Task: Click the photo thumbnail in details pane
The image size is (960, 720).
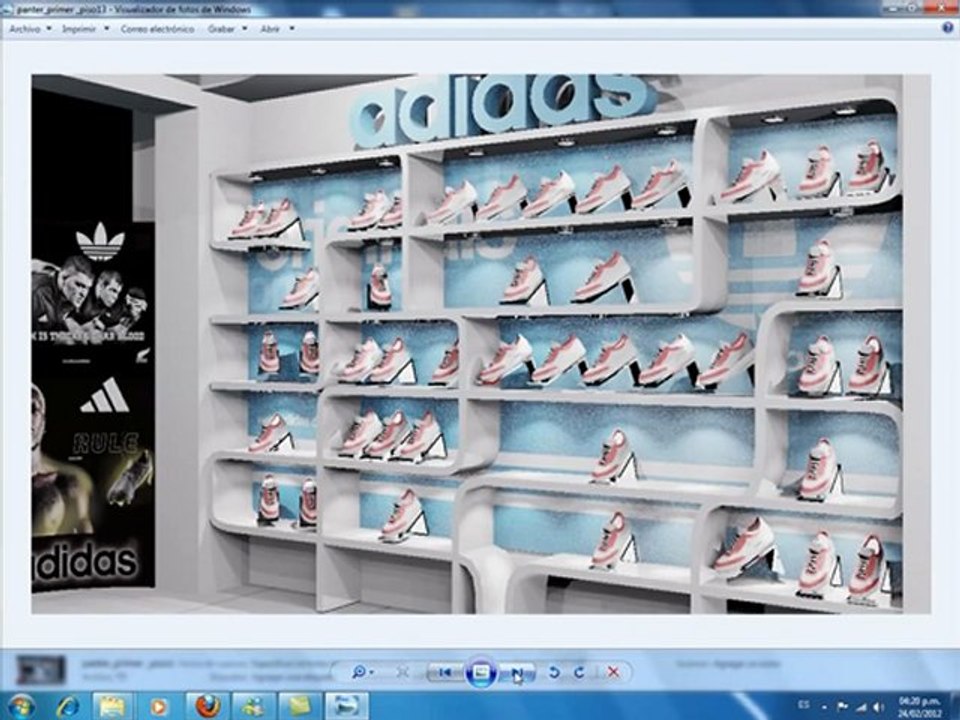Action: coord(40,670)
